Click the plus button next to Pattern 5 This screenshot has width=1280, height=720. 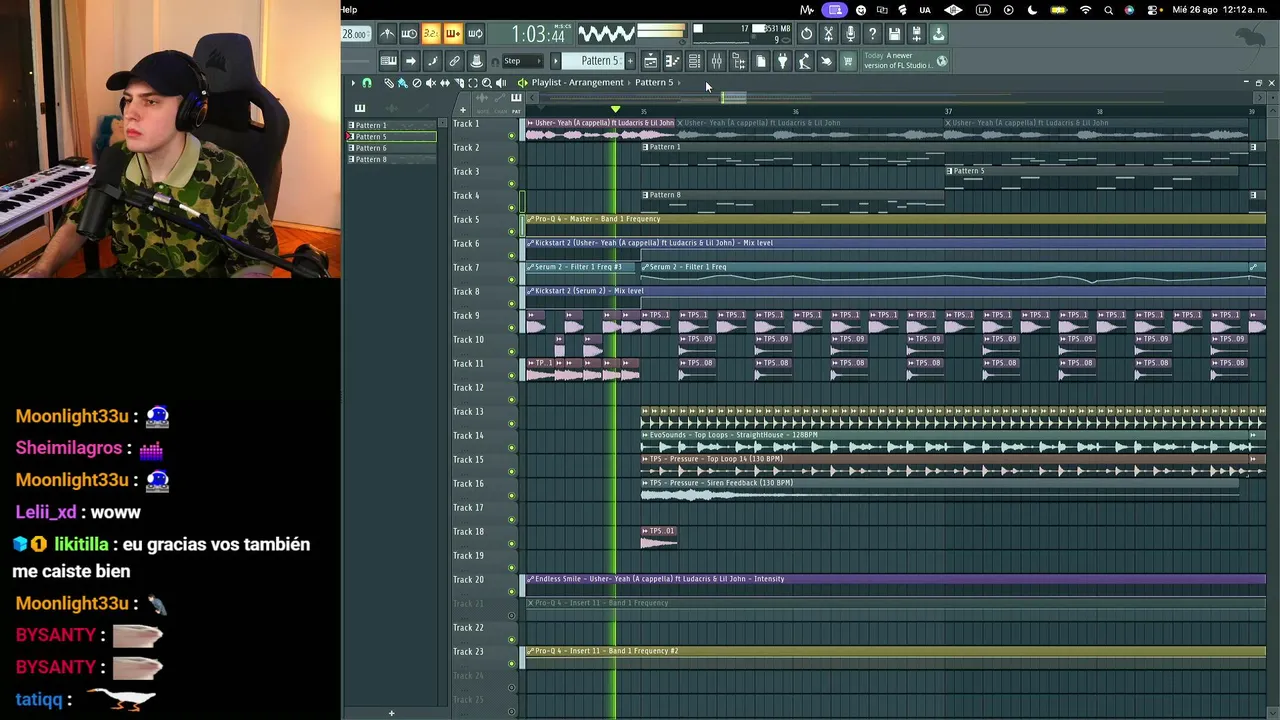[x=630, y=61]
